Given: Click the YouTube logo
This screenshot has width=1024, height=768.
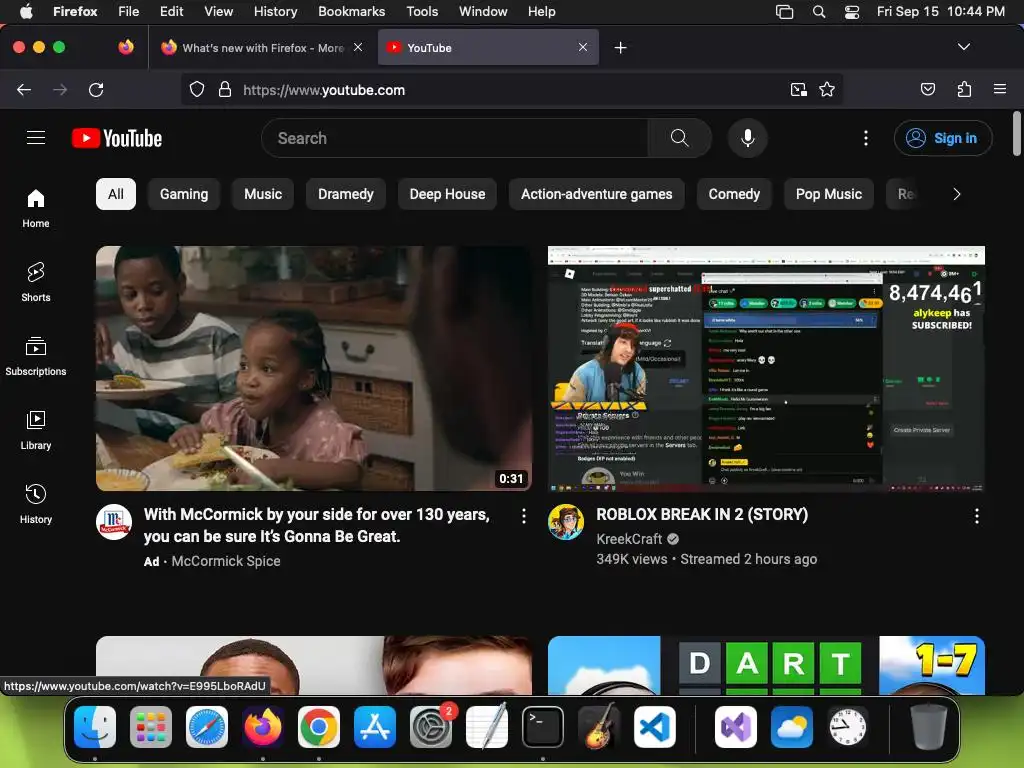Looking at the screenshot, I should click(x=117, y=138).
